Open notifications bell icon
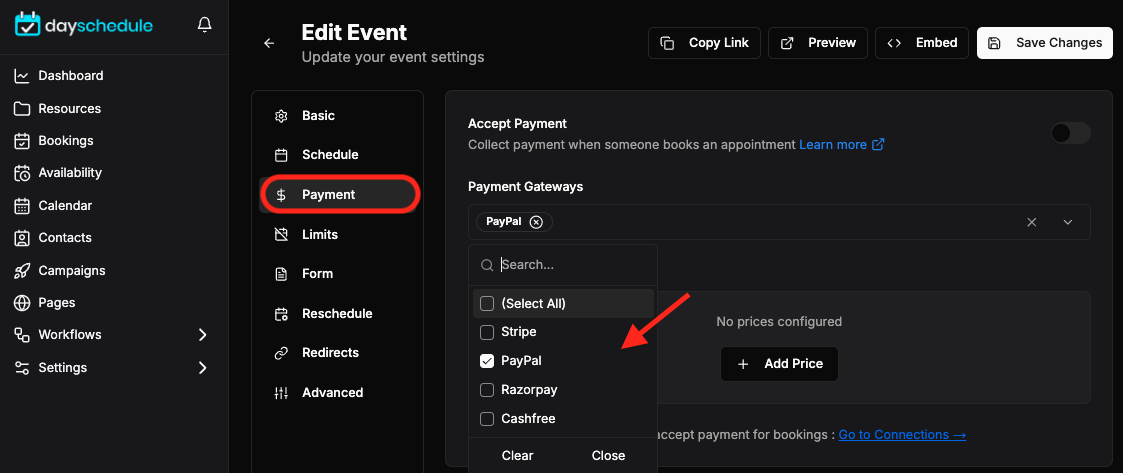Viewport: 1123px width, 473px height. point(204,26)
